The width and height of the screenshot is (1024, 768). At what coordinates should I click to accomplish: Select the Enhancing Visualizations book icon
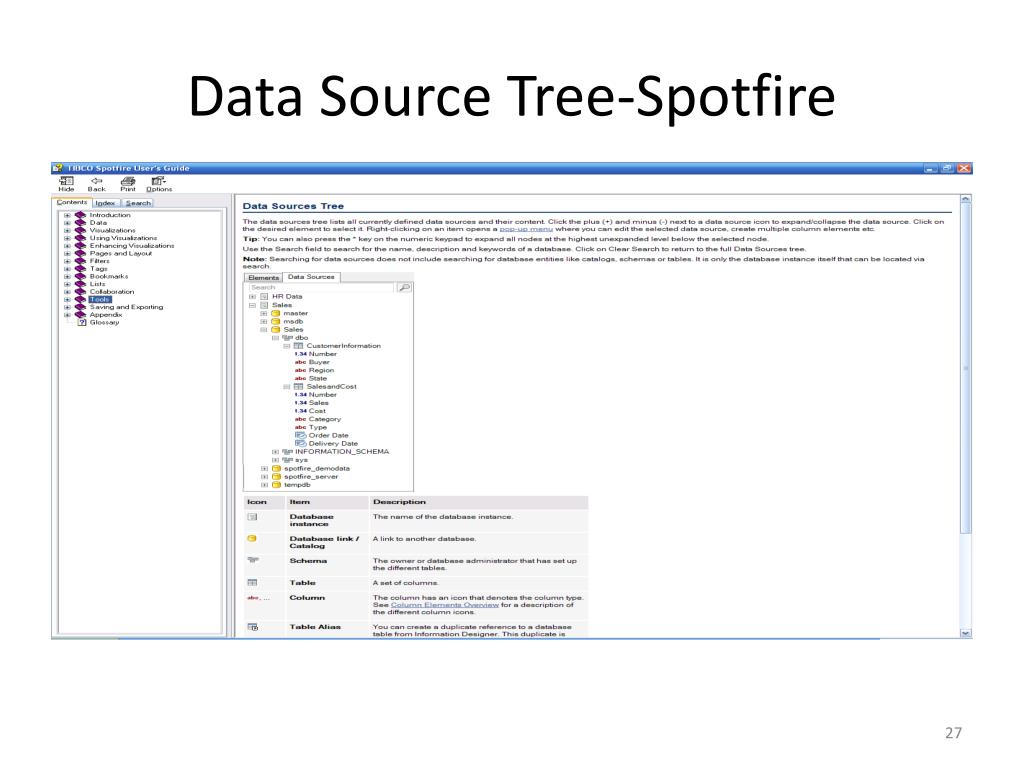click(80, 246)
